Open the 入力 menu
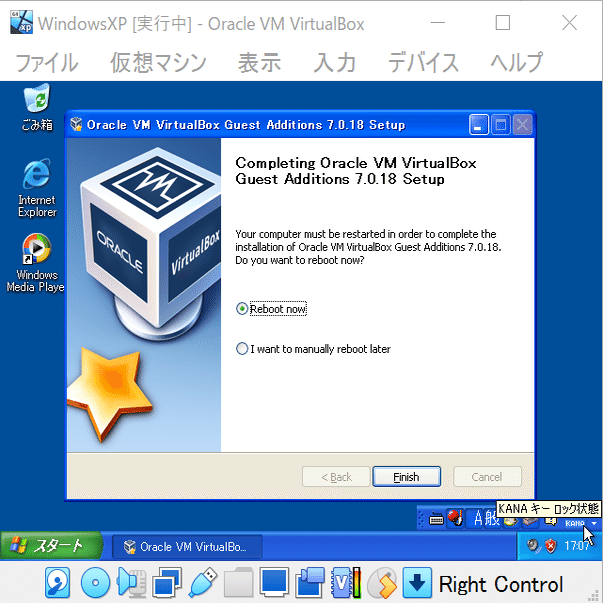The width and height of the screenshot is (603, 603). tap(335, 63)
